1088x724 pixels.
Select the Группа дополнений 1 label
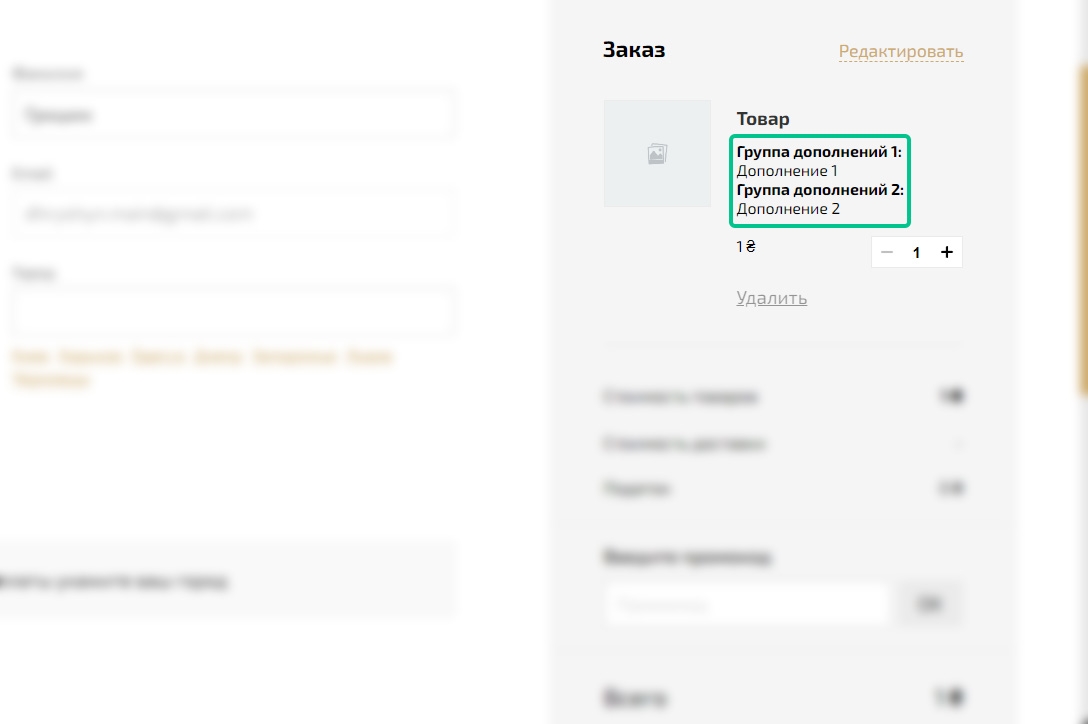[x=819, y=152]
